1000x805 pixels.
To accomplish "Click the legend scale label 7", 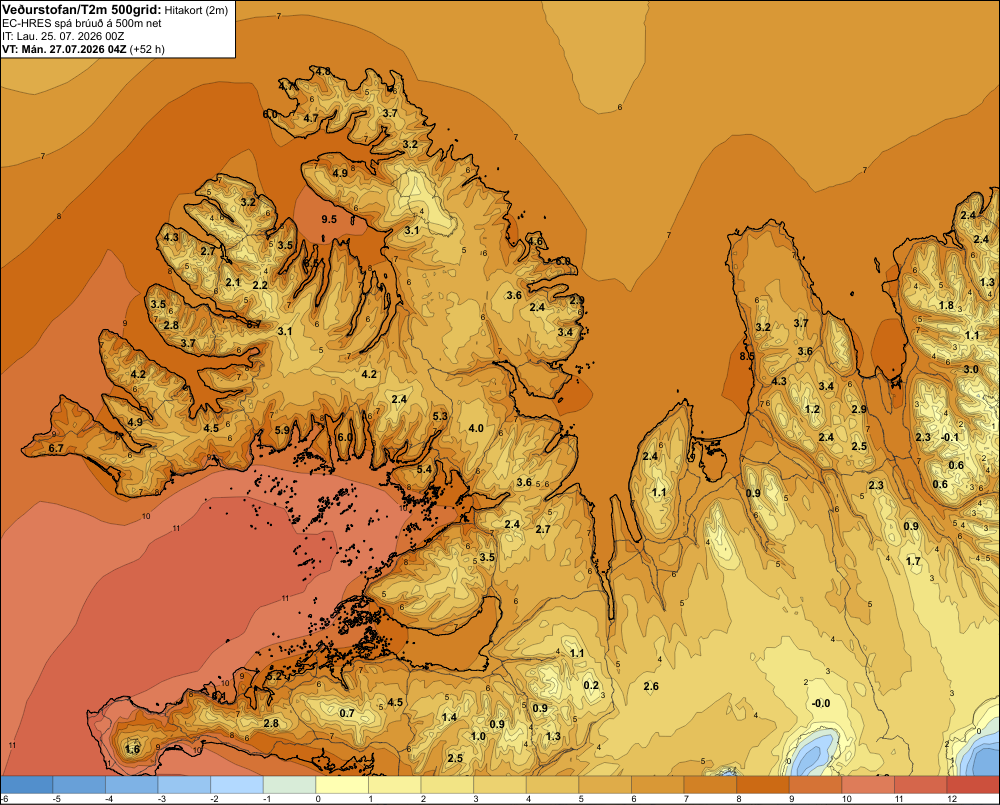I will click(x=686, y=799).
